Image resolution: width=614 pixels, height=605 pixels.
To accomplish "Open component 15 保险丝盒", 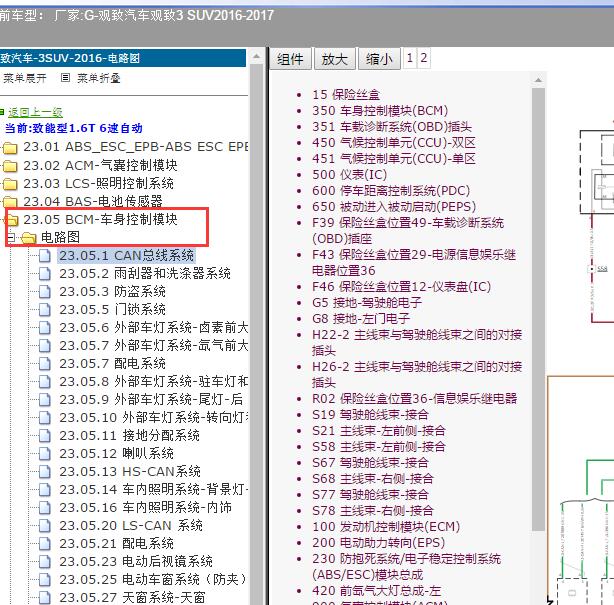I will click(x=346, y=95).
